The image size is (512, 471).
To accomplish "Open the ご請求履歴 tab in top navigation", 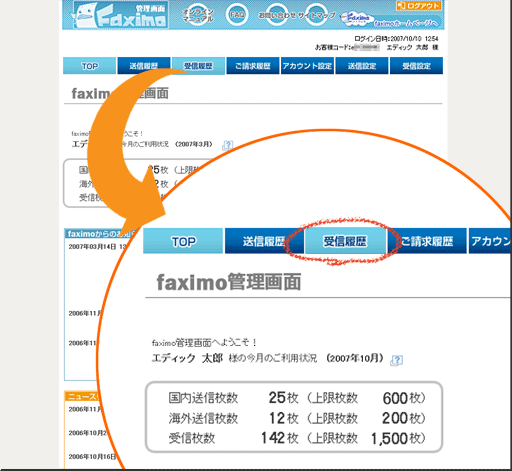I will (253, 66).
